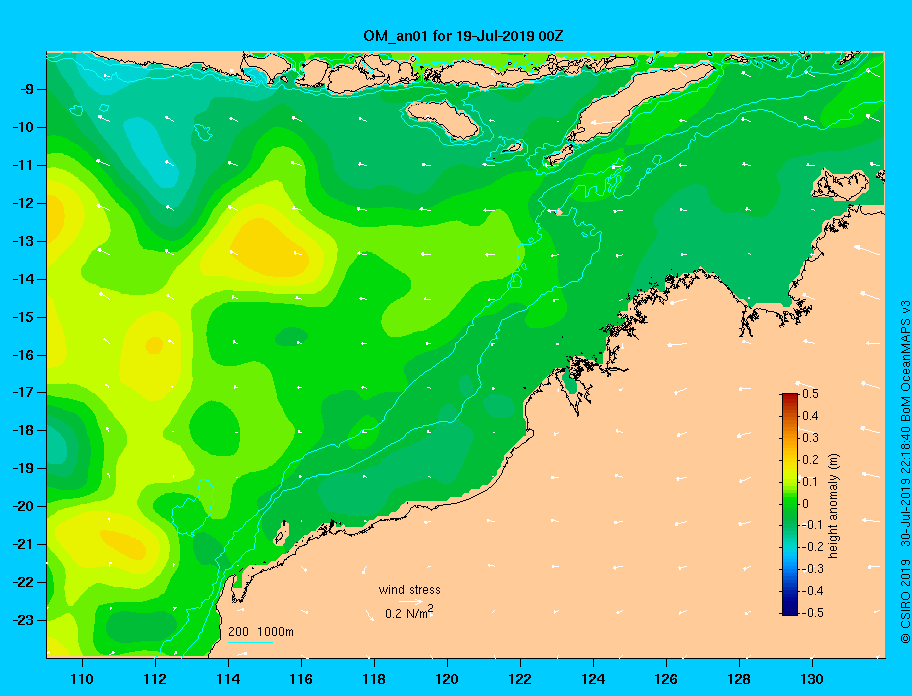This screenshot has height=696, width=912.
Task: Click the 'wind stress' legend label
Action: pos(409,590)
